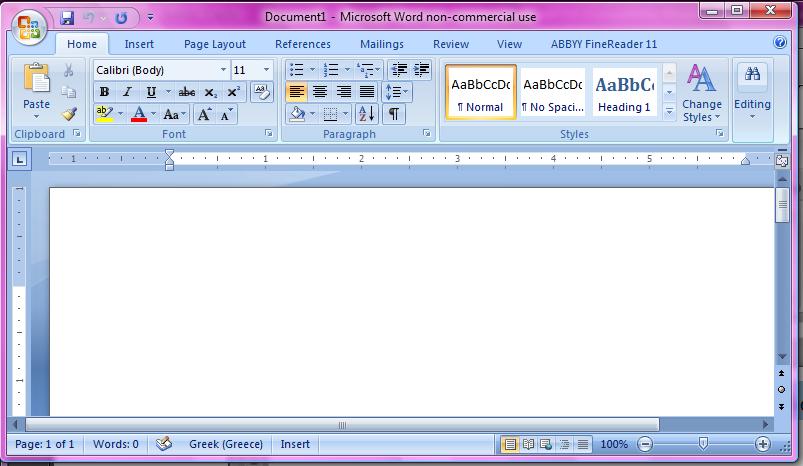Open the ABBYY FineReader 11 tab
Screen dimensions: 803x466
604,44
